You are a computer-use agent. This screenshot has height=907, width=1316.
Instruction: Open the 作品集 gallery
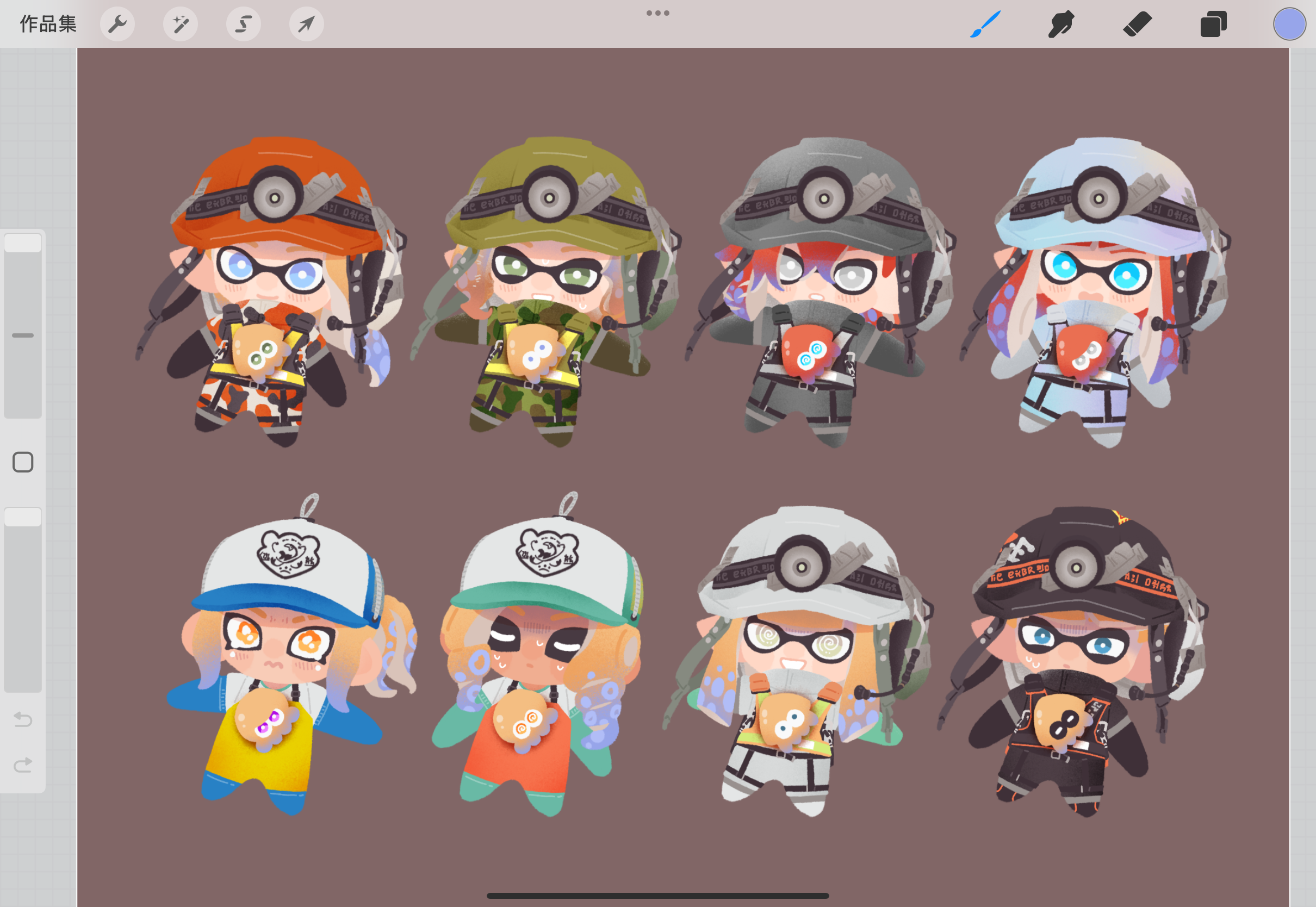coord(48,24)
